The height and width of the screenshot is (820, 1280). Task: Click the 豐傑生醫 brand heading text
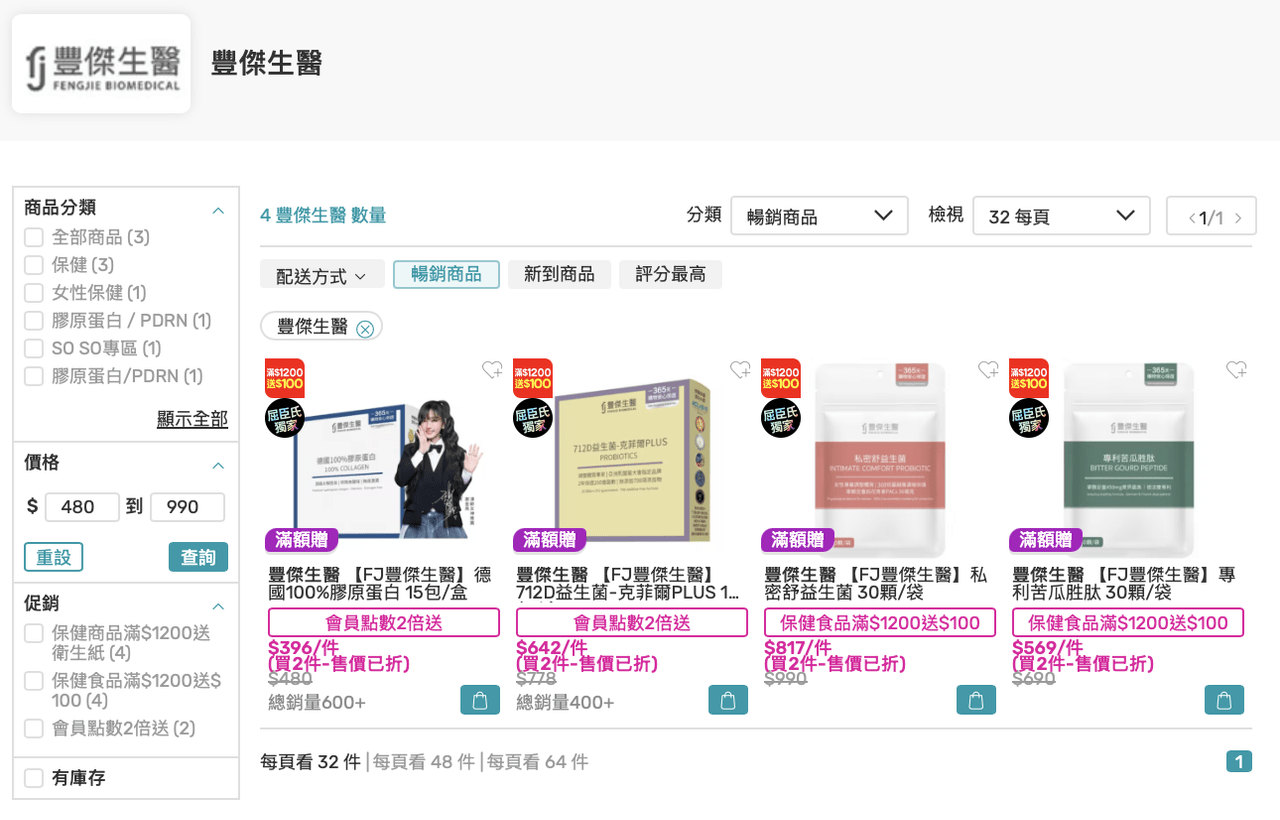(267, 63)
